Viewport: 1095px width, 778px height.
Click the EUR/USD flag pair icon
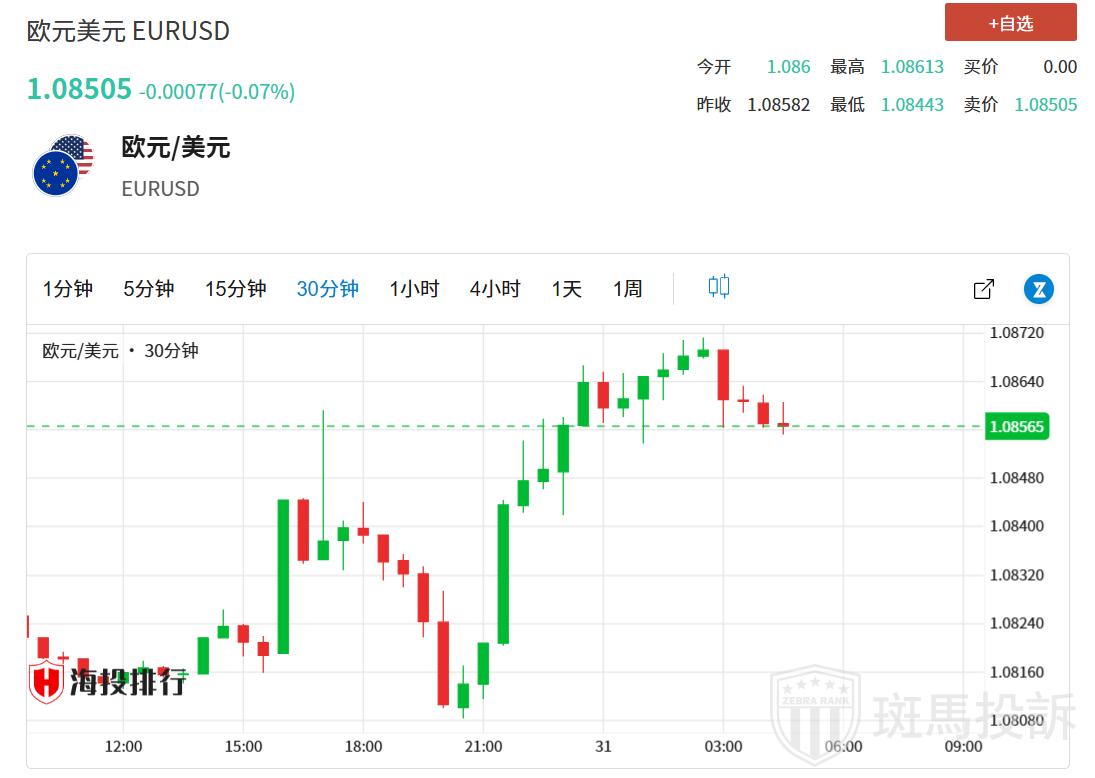(62, 166)
